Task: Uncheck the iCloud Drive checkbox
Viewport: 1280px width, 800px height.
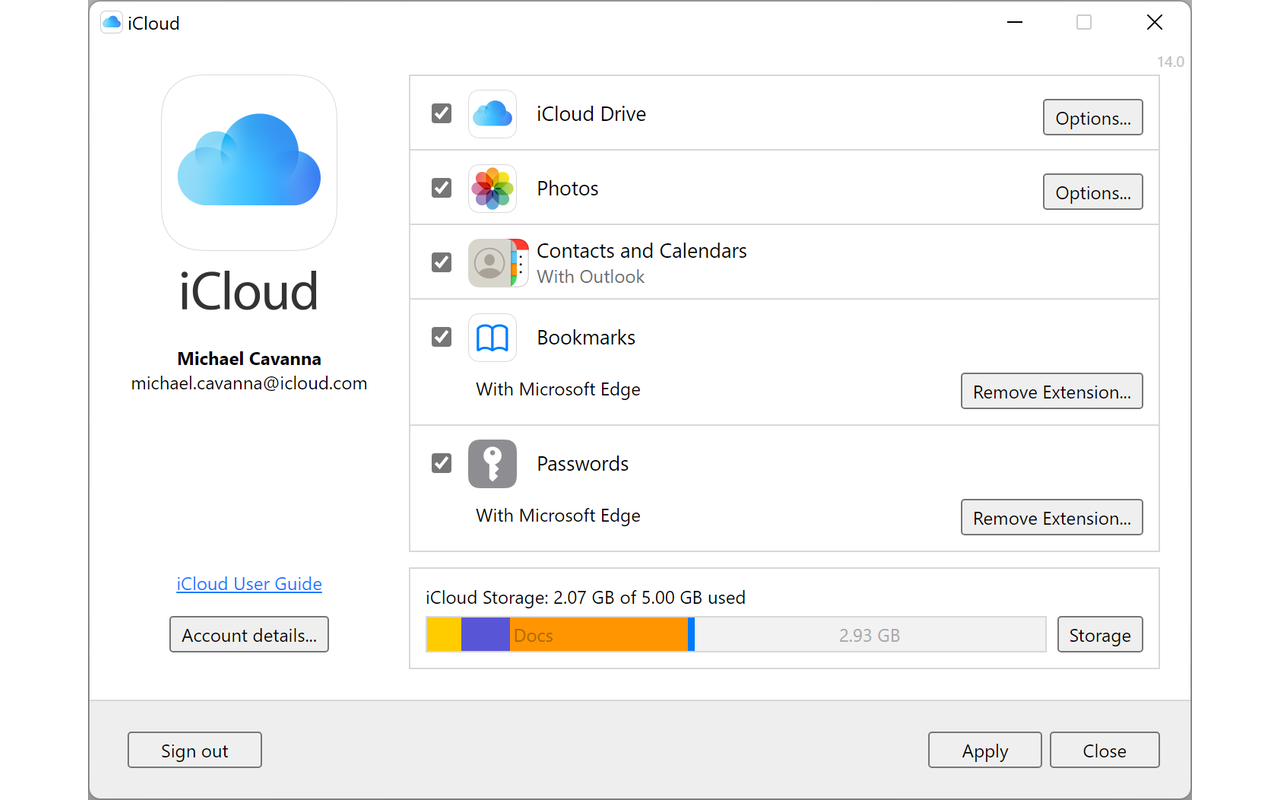Action: click(x=441, y=113)
